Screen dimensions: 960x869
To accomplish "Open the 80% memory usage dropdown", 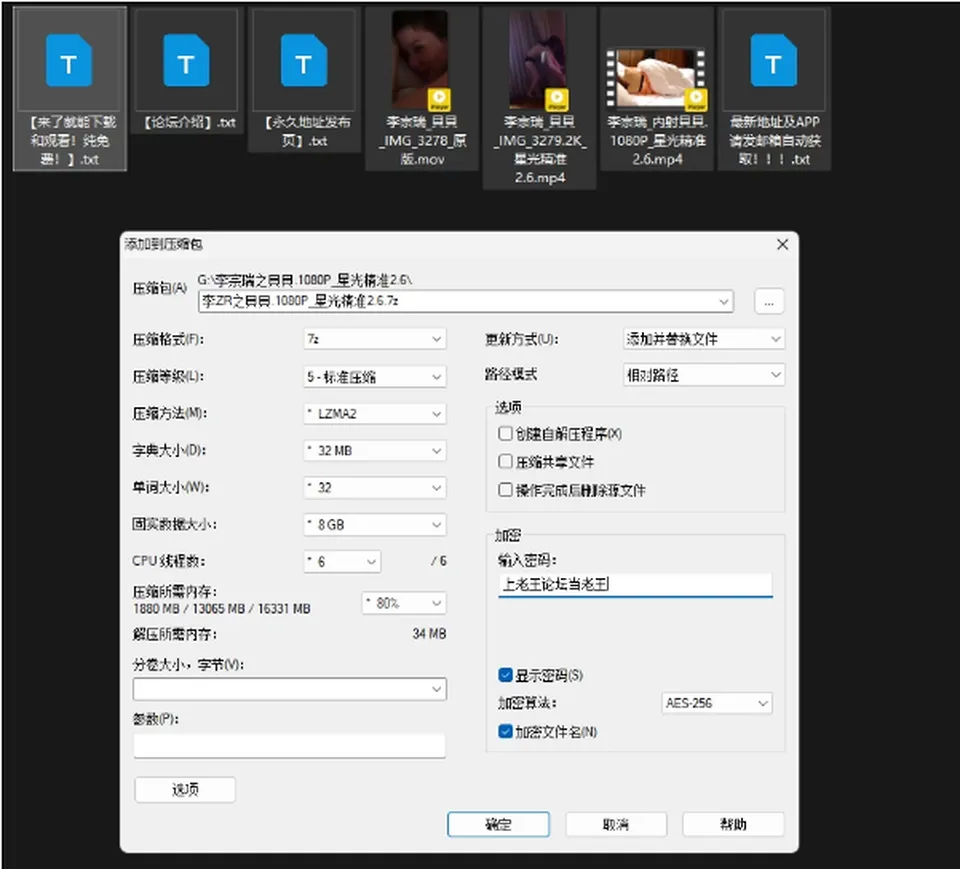I will click(404, 603).
